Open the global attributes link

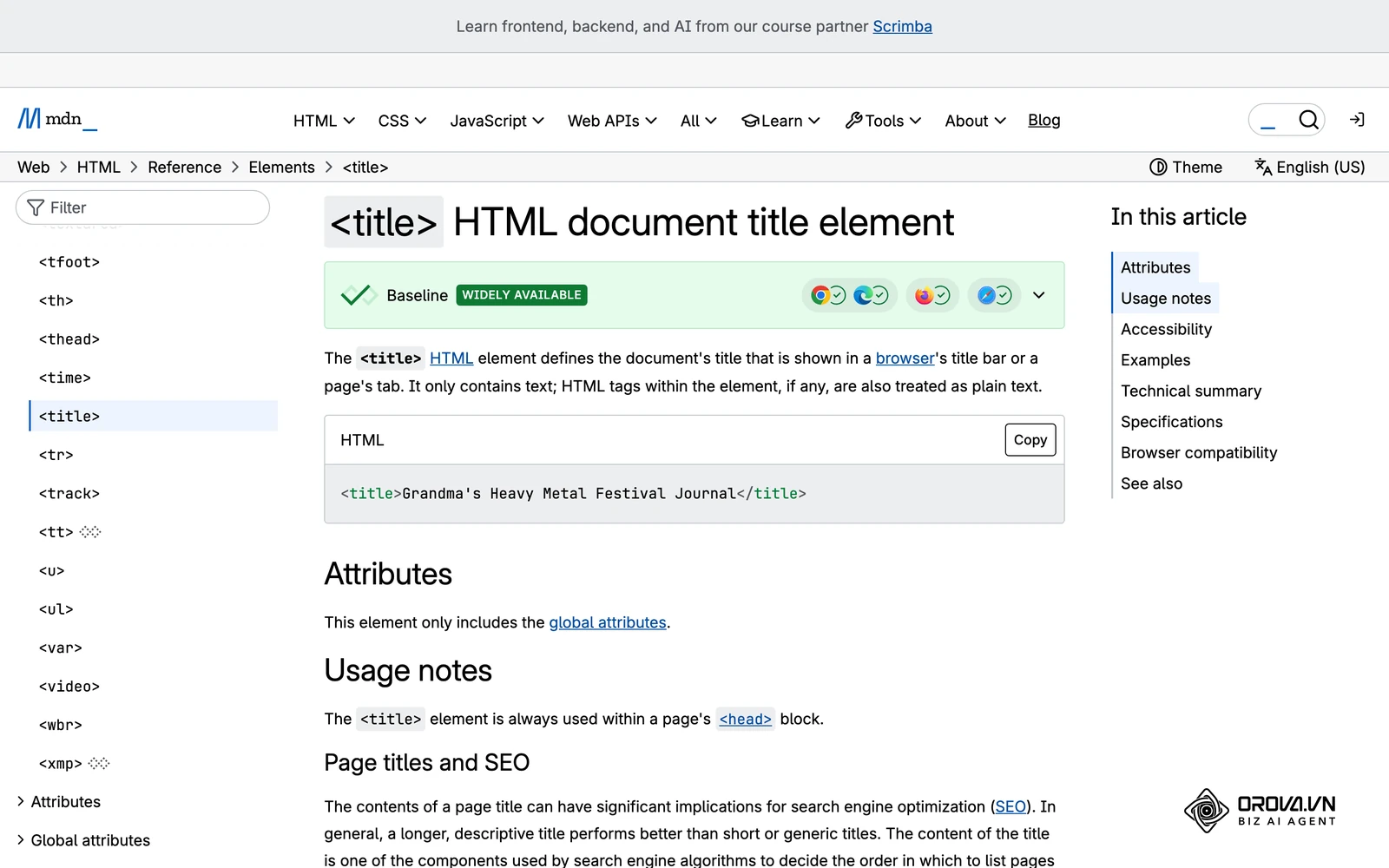608,622
